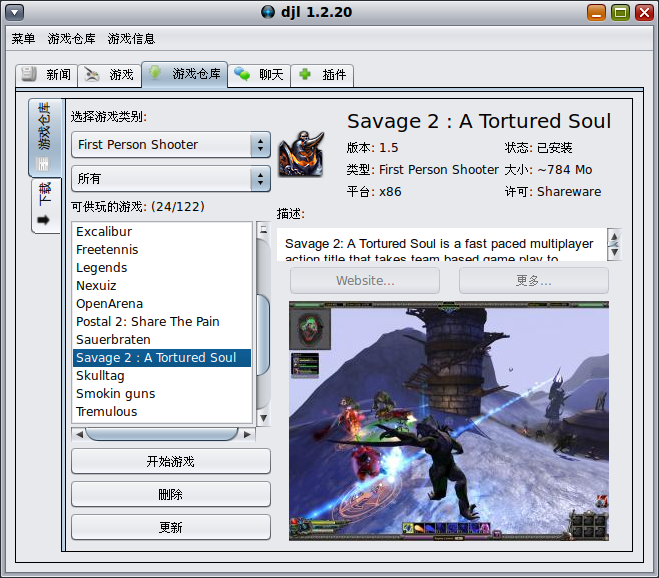Open the First Person Shooter category dropdown
The image size is (659, 578).
coord(171,145)
